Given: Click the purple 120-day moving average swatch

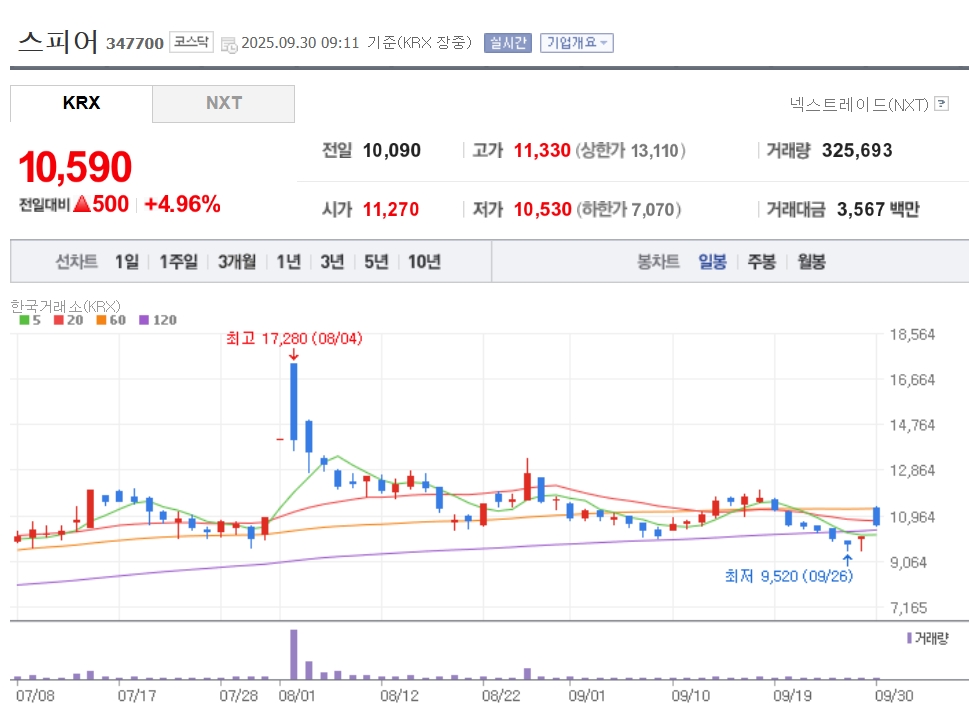Looking at the screenshot, I should click(x=144, y=320).
